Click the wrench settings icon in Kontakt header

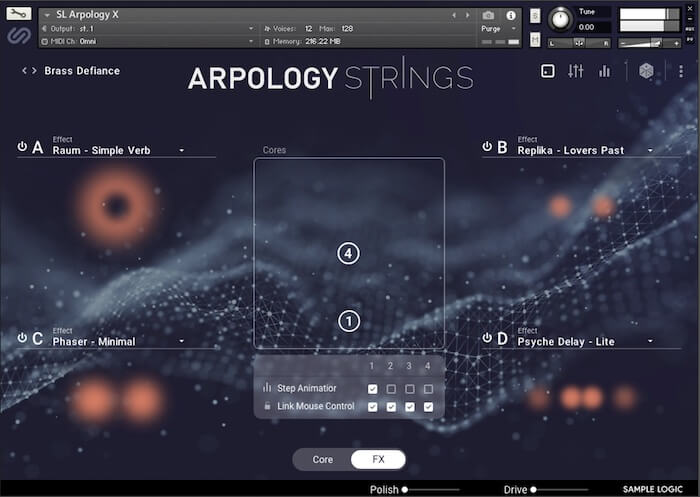point(19,15)
